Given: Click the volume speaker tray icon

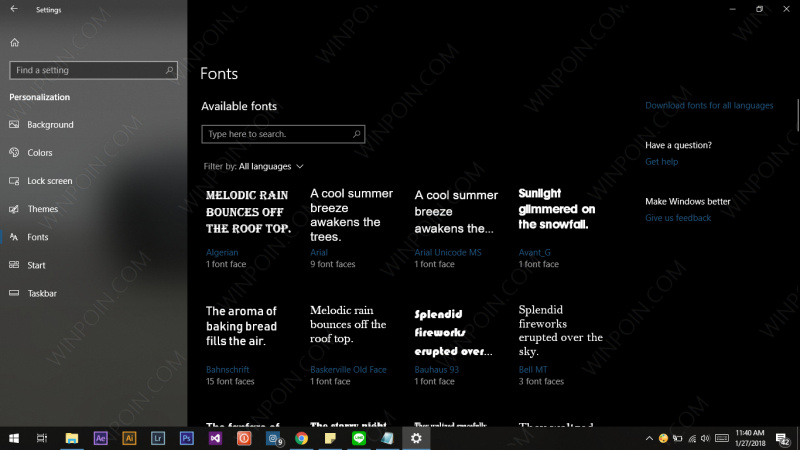Looking at the screenshot, I should (x=705, y=438).
